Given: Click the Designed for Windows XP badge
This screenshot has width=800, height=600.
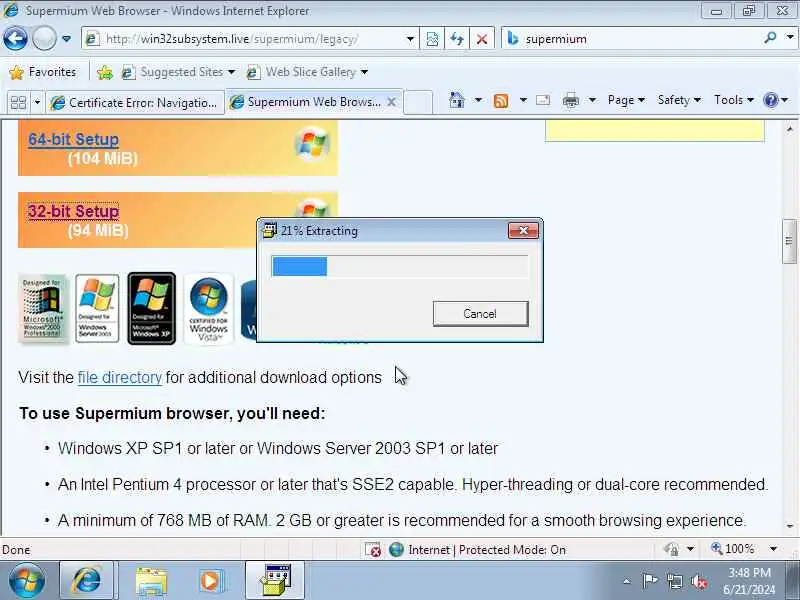Looking at the screenshot, I should pos(152,308).
